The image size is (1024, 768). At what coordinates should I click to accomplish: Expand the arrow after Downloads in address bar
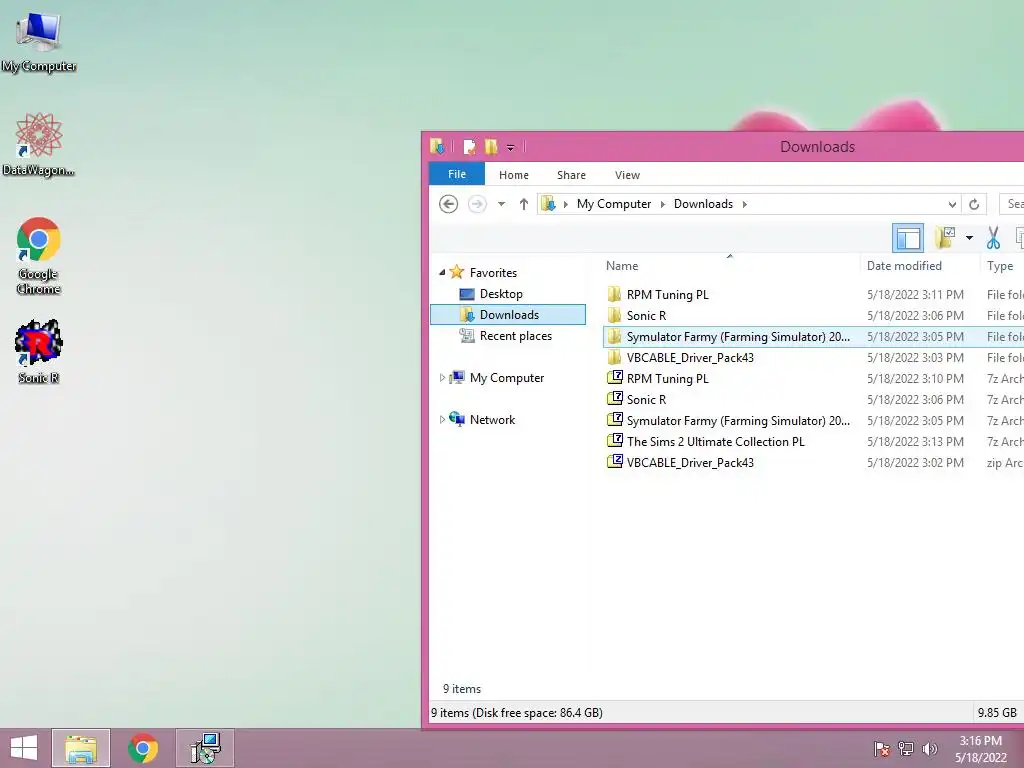pos(744,204)
